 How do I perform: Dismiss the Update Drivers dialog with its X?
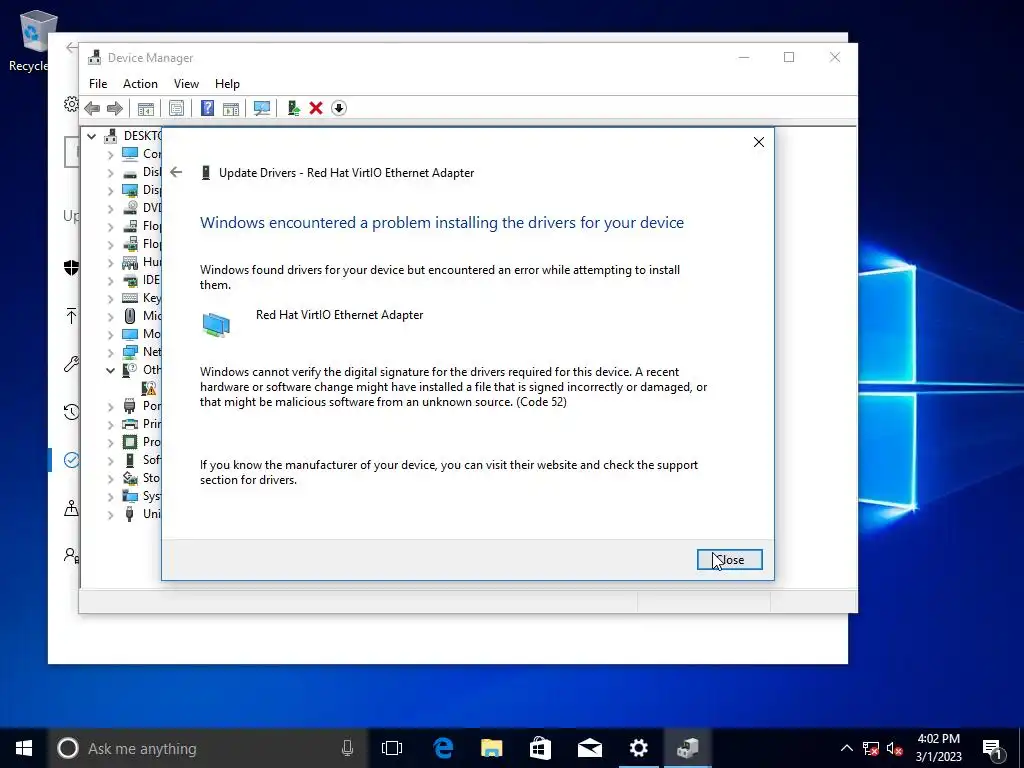pyautogui.click(x=758, y=142)
